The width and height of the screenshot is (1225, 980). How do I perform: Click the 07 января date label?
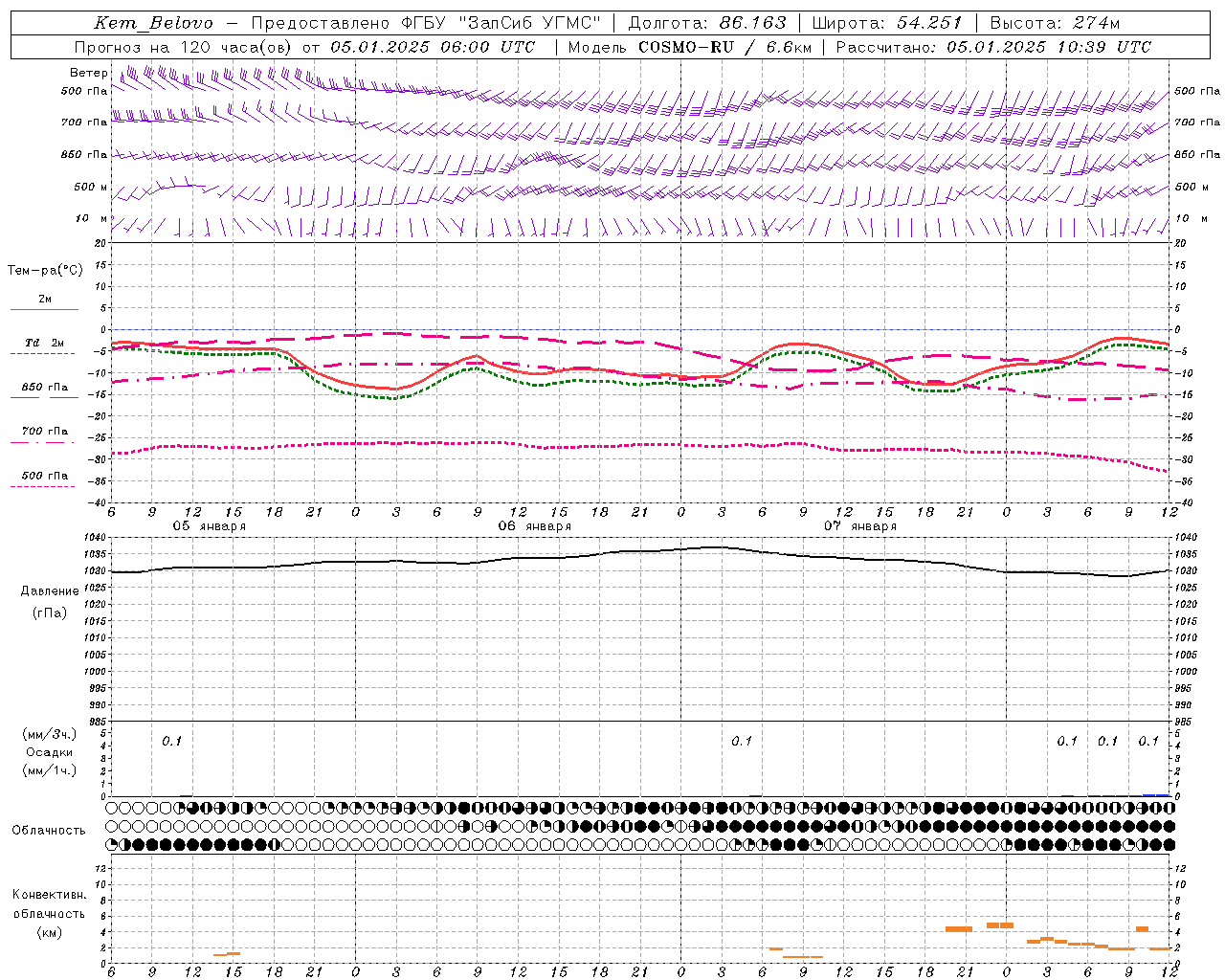860,526
